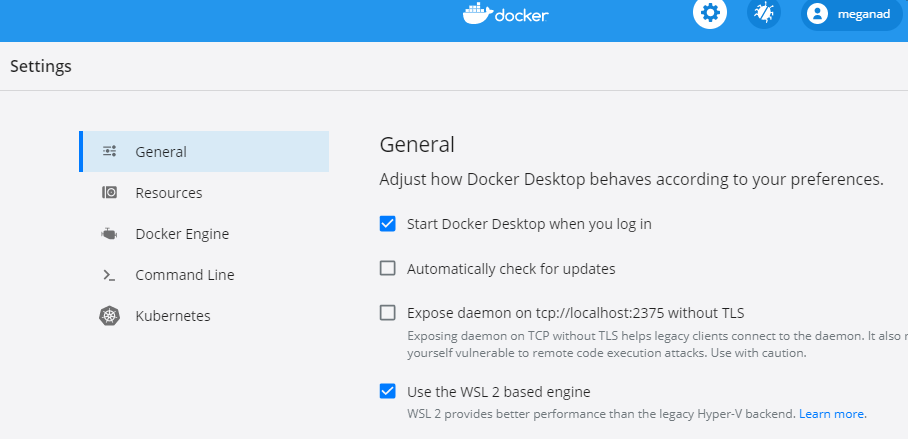Open the settings gear icon

point(709,13)
